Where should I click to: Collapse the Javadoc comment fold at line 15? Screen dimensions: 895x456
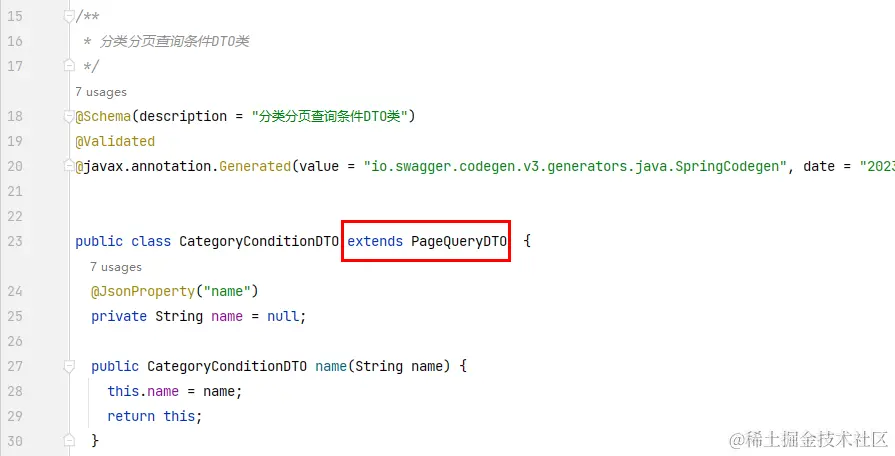tap(69, 17)
